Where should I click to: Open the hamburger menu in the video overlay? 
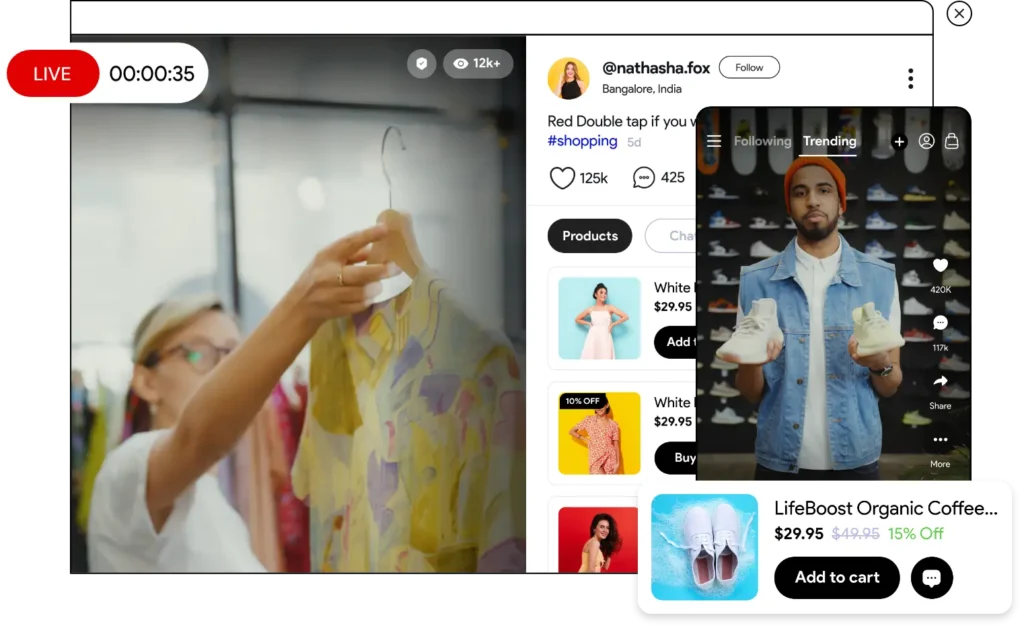point(714,141)
